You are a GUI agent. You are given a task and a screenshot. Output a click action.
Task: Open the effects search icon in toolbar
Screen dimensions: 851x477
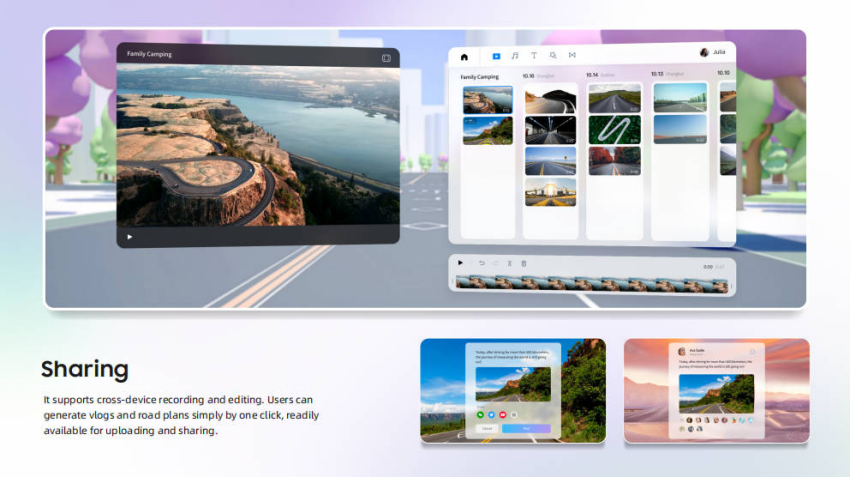(x=552, y=55)
